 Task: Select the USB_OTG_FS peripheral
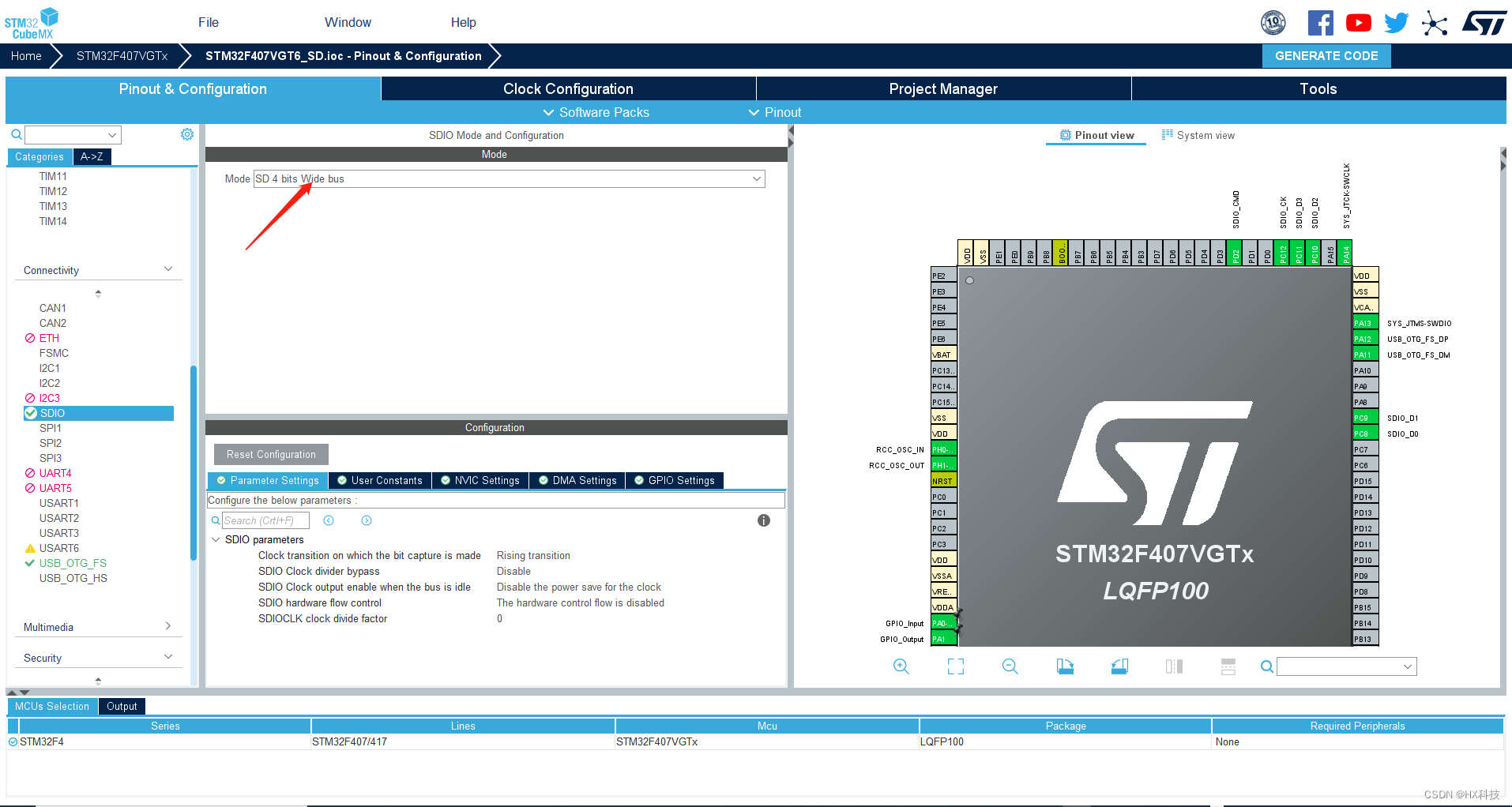pos(73,563)
